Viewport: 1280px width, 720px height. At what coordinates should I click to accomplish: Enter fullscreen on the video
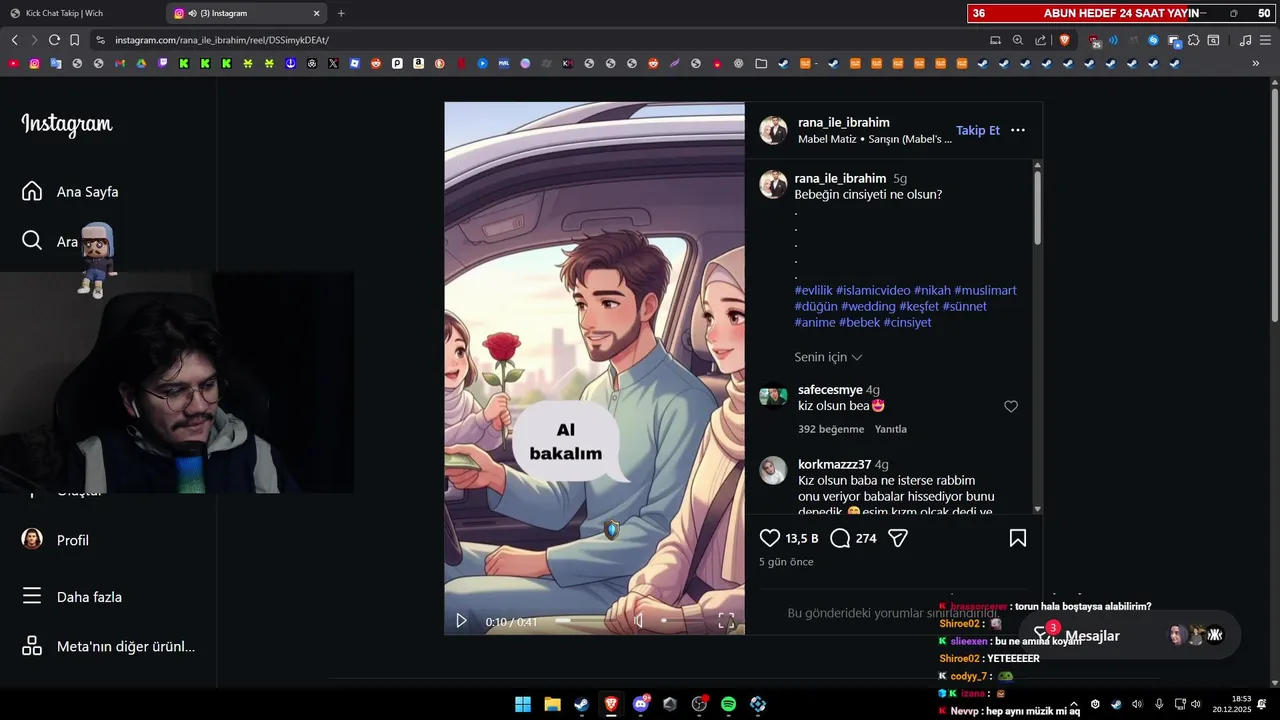pyautogui.click(x=726, y=621)
